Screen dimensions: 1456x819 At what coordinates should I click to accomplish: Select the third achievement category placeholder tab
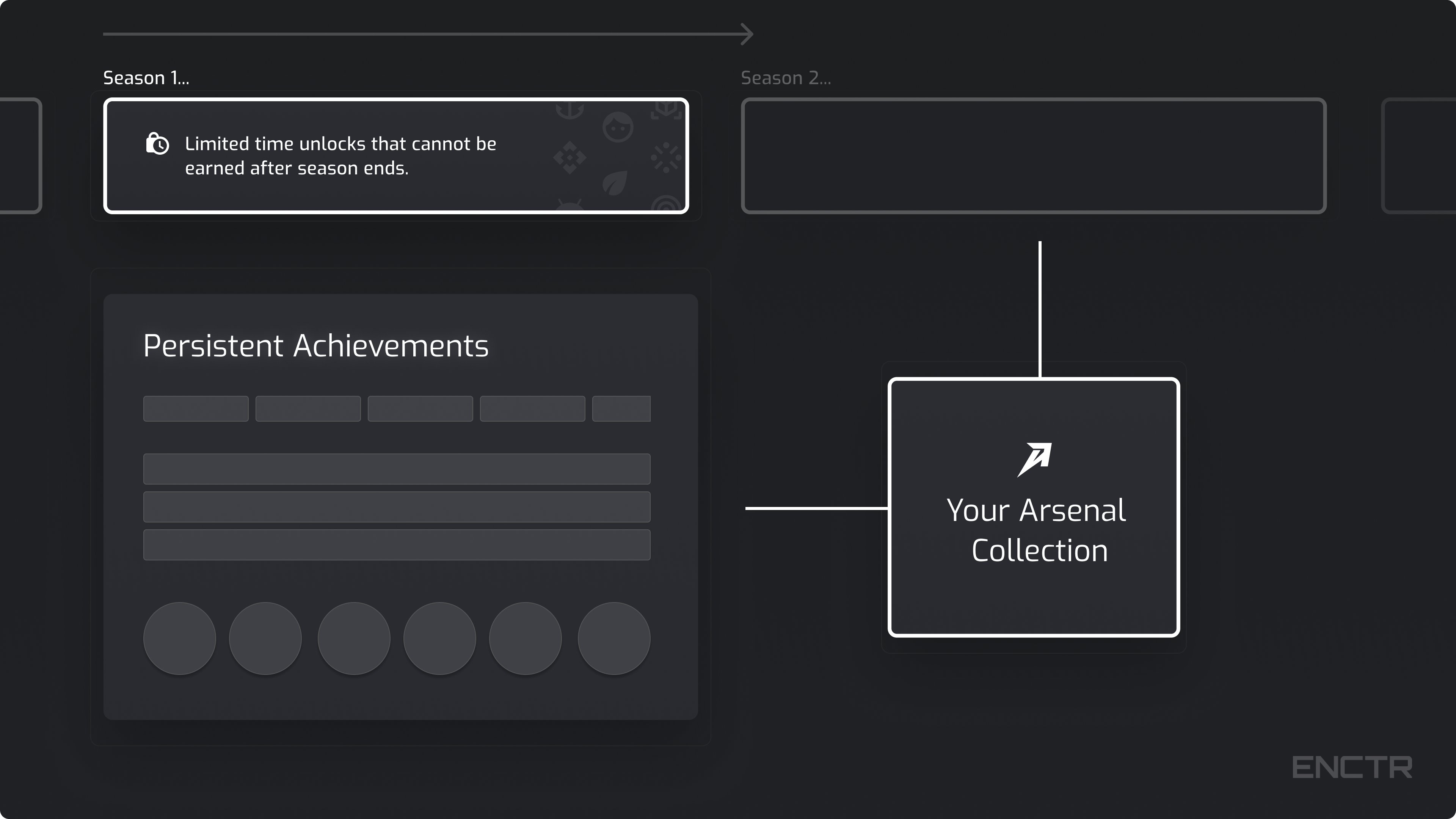(420, 409)
